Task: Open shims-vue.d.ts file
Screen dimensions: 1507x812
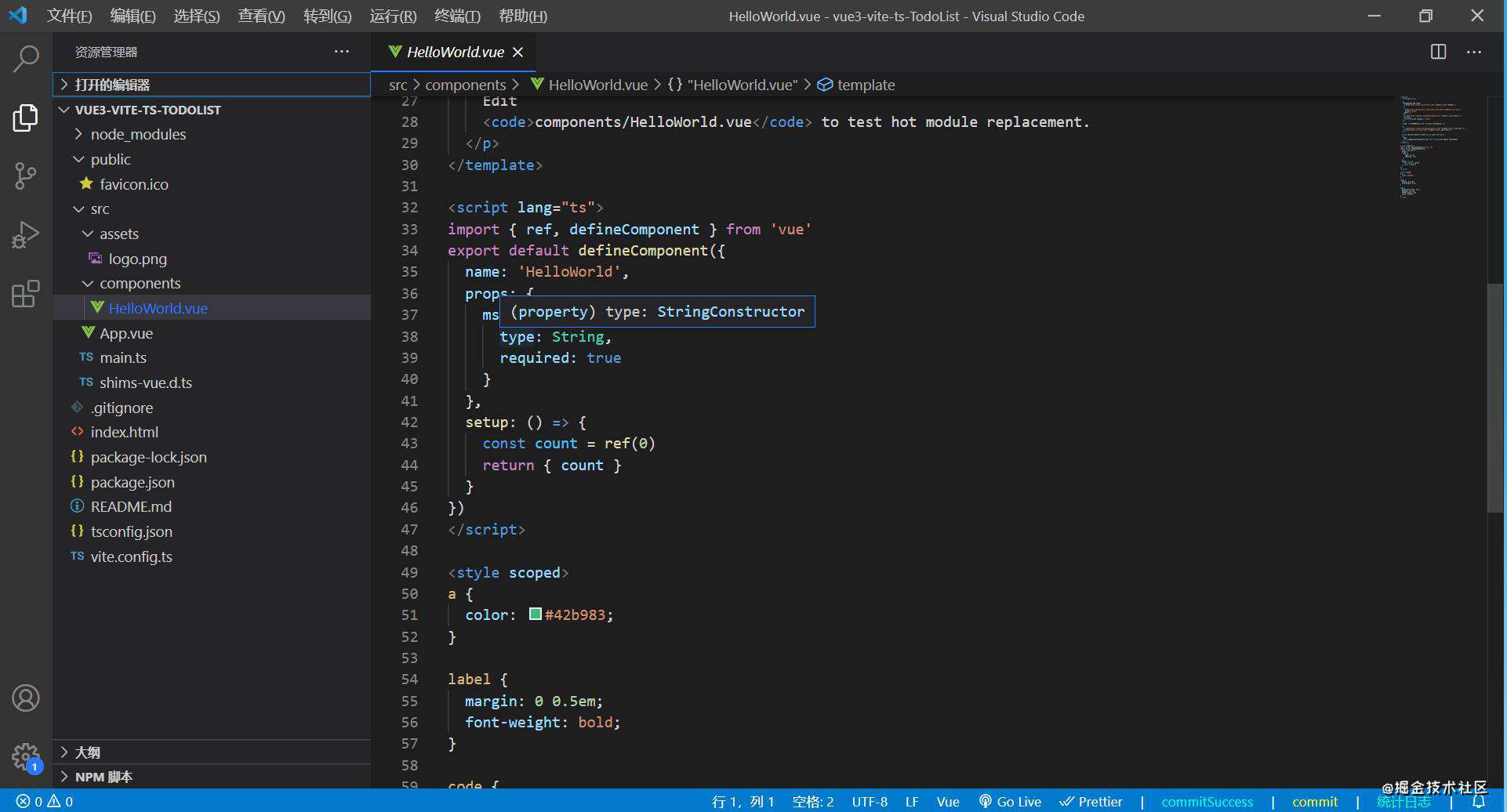Action: 212,382
